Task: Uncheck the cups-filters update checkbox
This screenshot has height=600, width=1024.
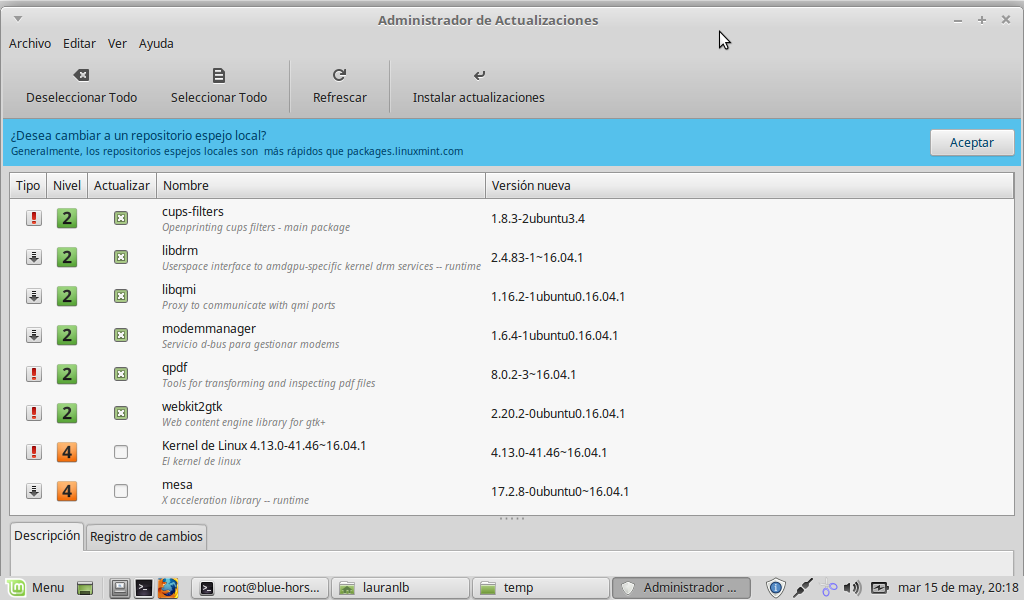Action: [121, 218]
